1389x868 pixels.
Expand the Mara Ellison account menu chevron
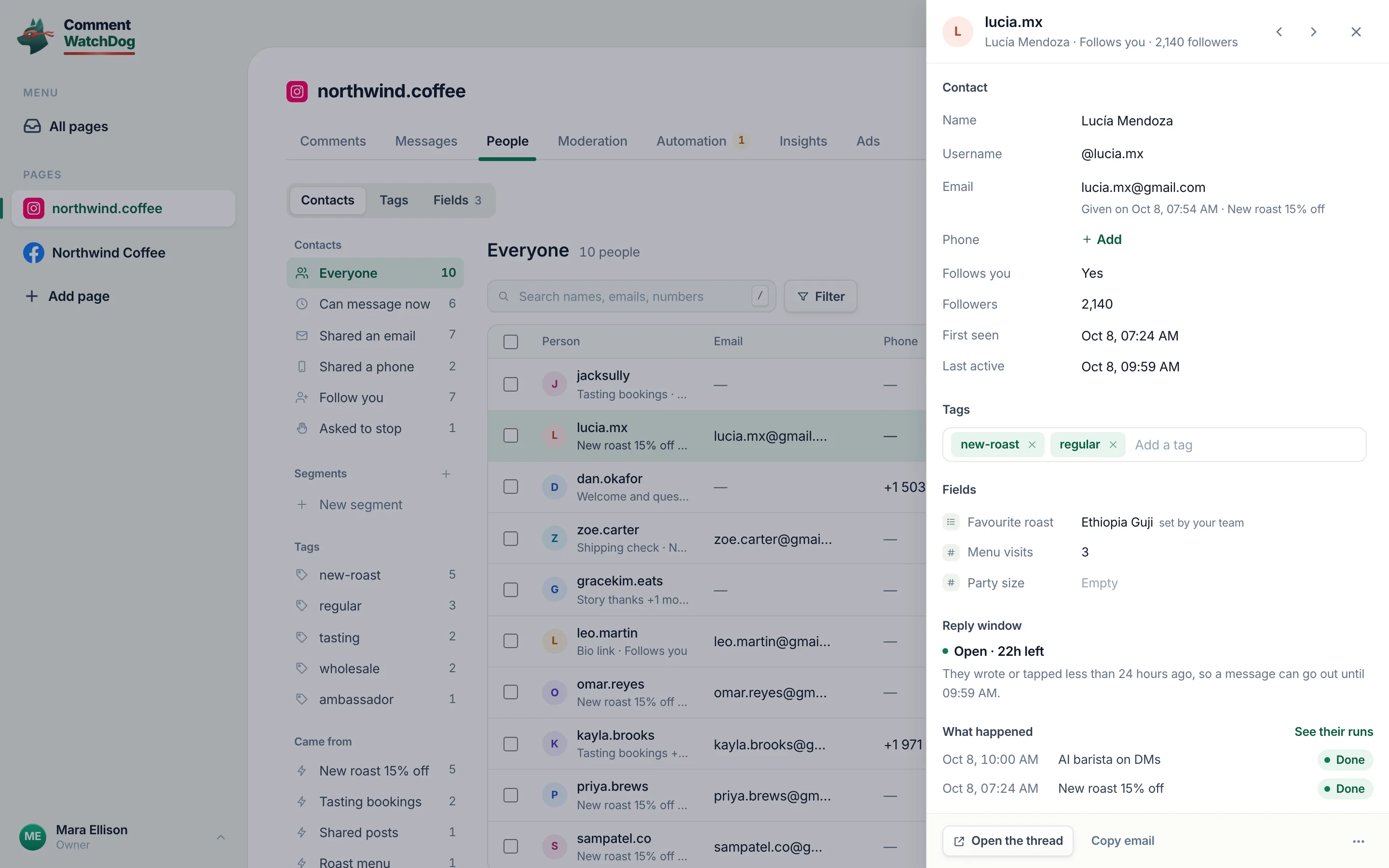[220, 837]
